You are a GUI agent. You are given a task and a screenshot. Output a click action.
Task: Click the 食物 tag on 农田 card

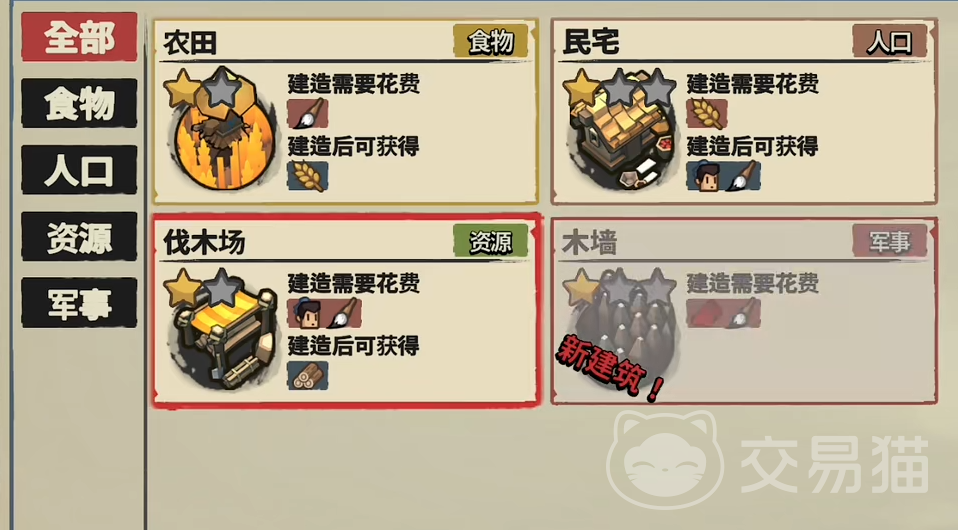(x=491, y=42)
